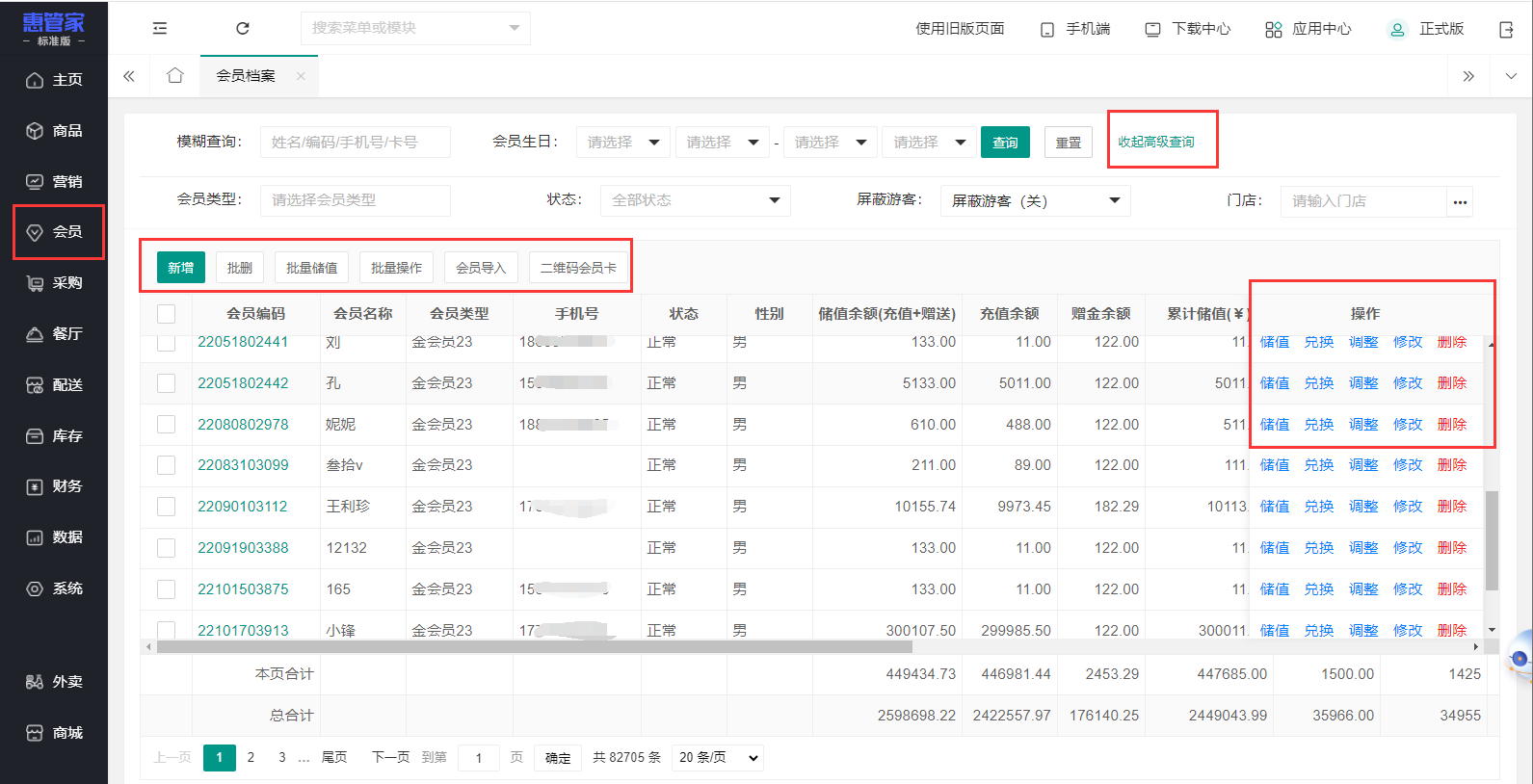The width and height of the screenshot is (1533, 784).
Task: Open the 外卖 takeout sidebar item
Action: pos(54,682)
